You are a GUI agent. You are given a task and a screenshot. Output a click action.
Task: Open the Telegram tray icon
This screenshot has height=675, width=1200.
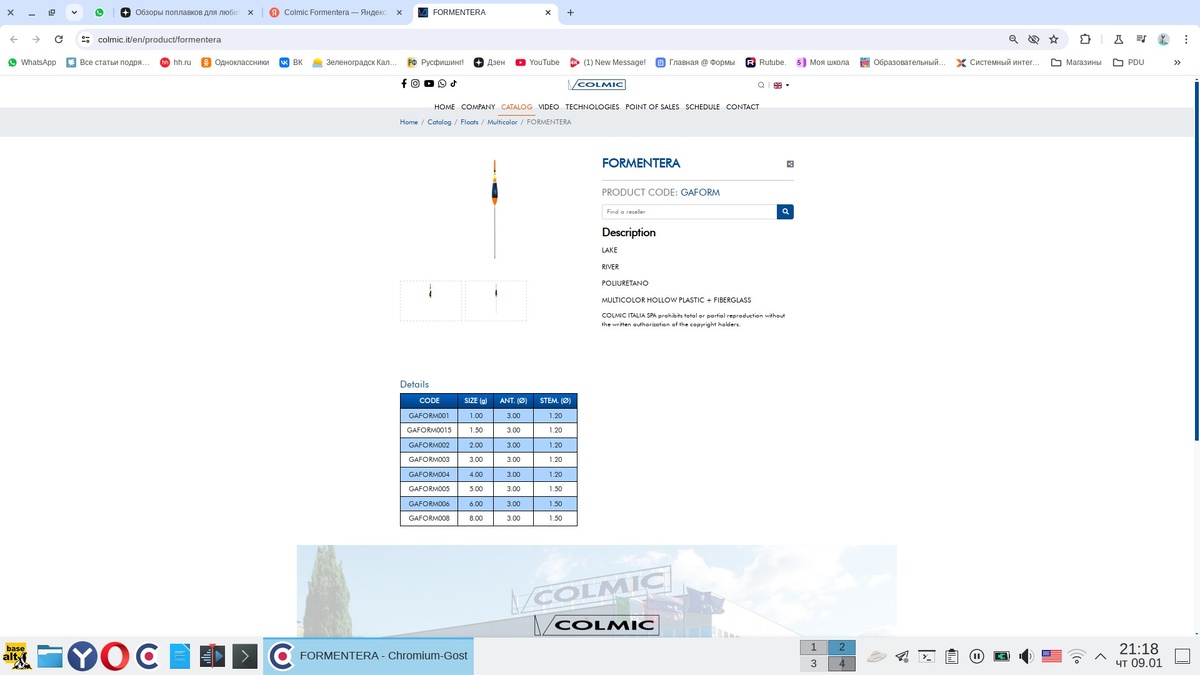point(902,656)
